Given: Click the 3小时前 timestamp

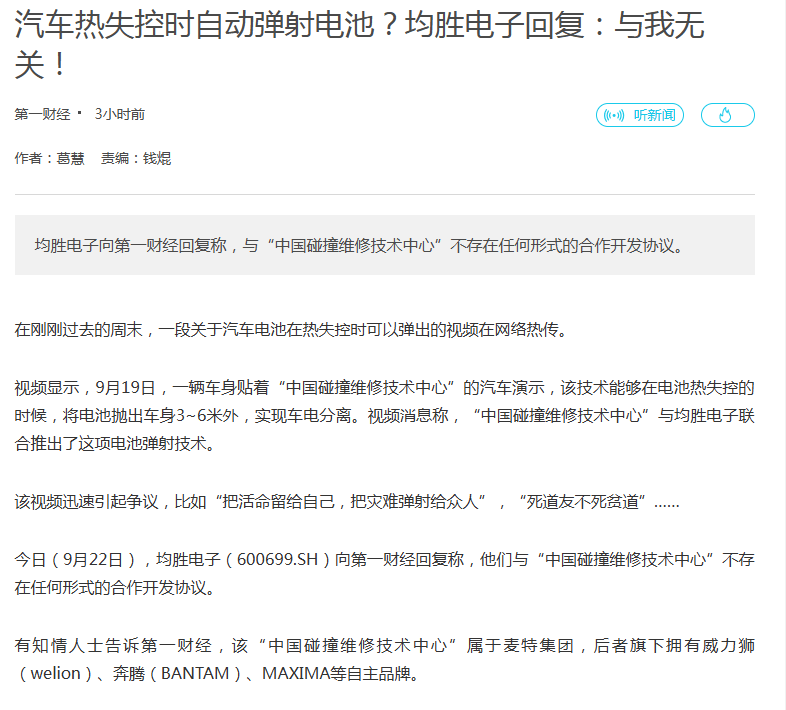Looking at the screenshot, I should (119, 114).
